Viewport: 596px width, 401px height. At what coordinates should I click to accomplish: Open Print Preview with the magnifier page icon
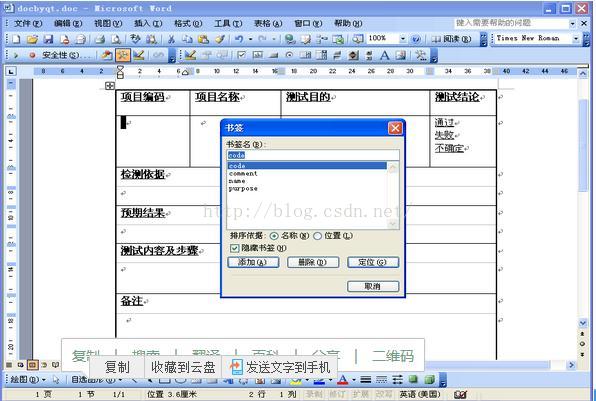[116, 39]
